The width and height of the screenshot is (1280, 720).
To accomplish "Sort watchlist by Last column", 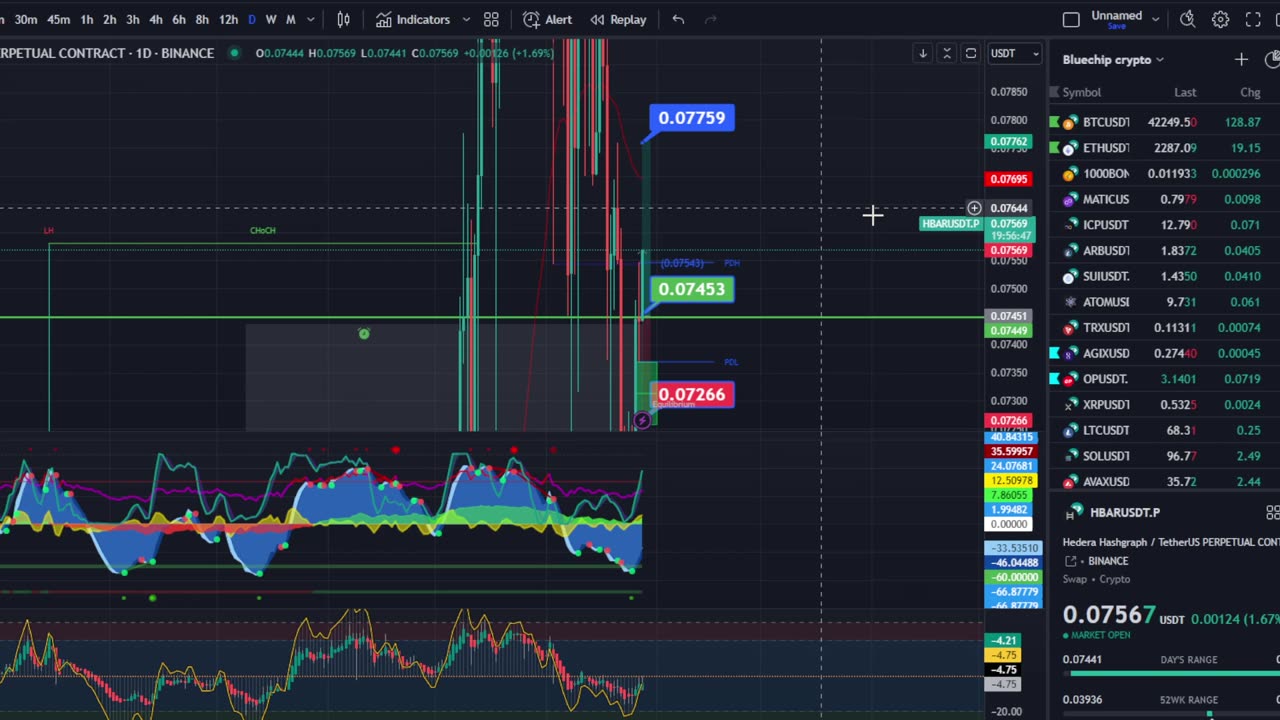I will pos(1185,92).
